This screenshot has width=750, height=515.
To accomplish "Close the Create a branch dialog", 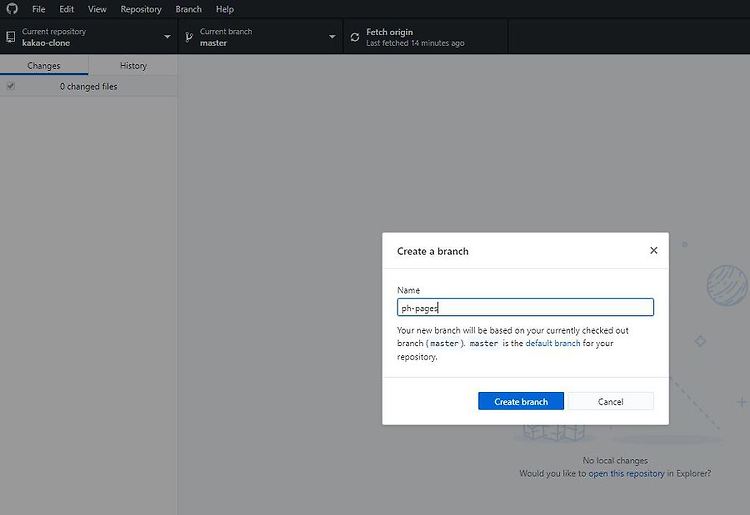I will click(x=653, y=251).
